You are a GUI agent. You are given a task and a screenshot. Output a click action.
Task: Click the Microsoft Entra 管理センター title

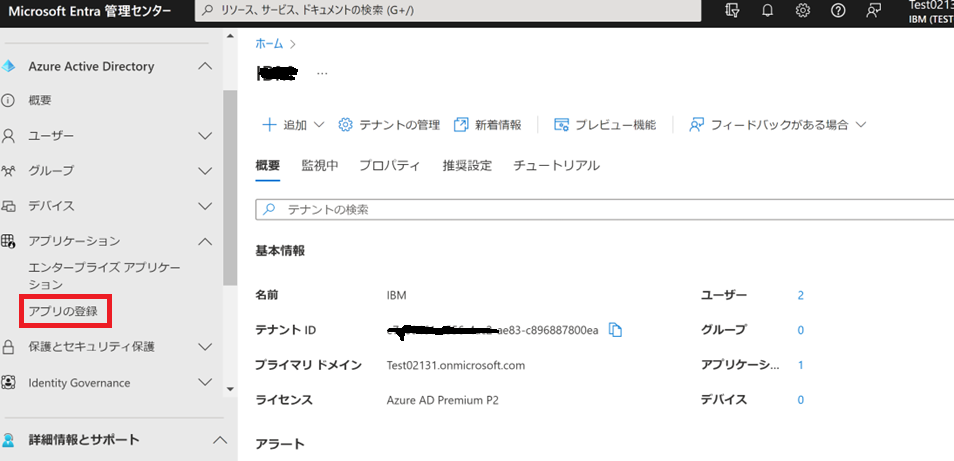tap(89, 11)
